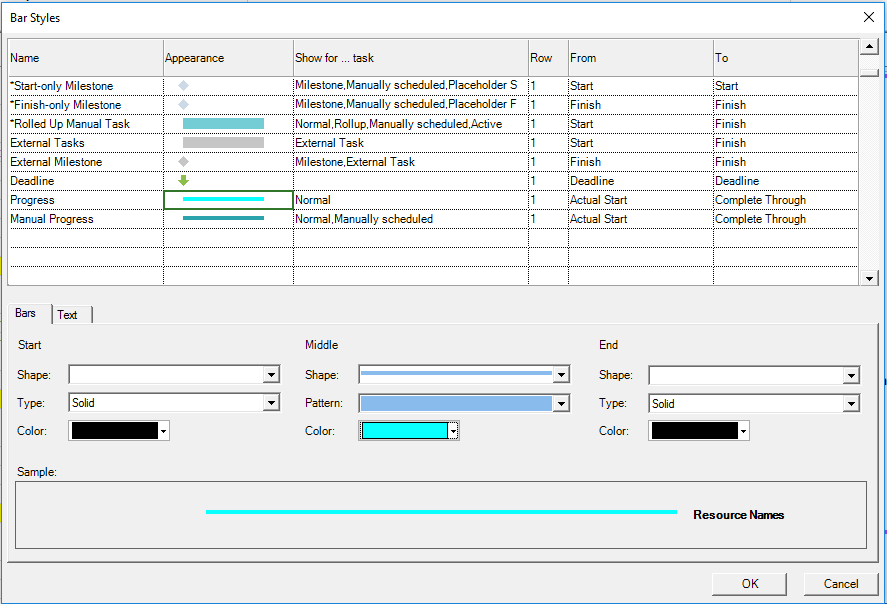Click the Deadline green arrow appearance
The width and height of the screenshot is (887, 604).
[183, 180]
